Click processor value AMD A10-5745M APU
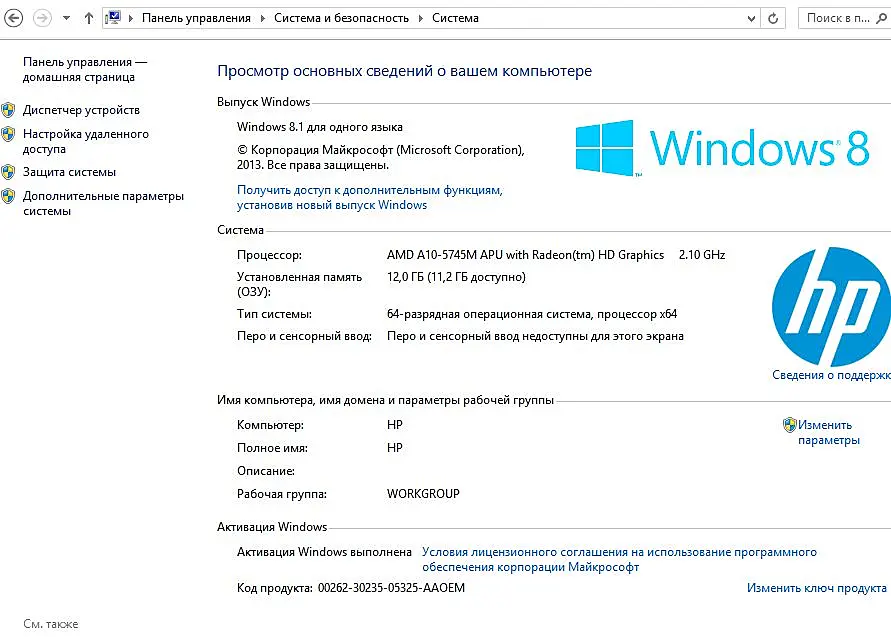 click(x=526, y=255)
